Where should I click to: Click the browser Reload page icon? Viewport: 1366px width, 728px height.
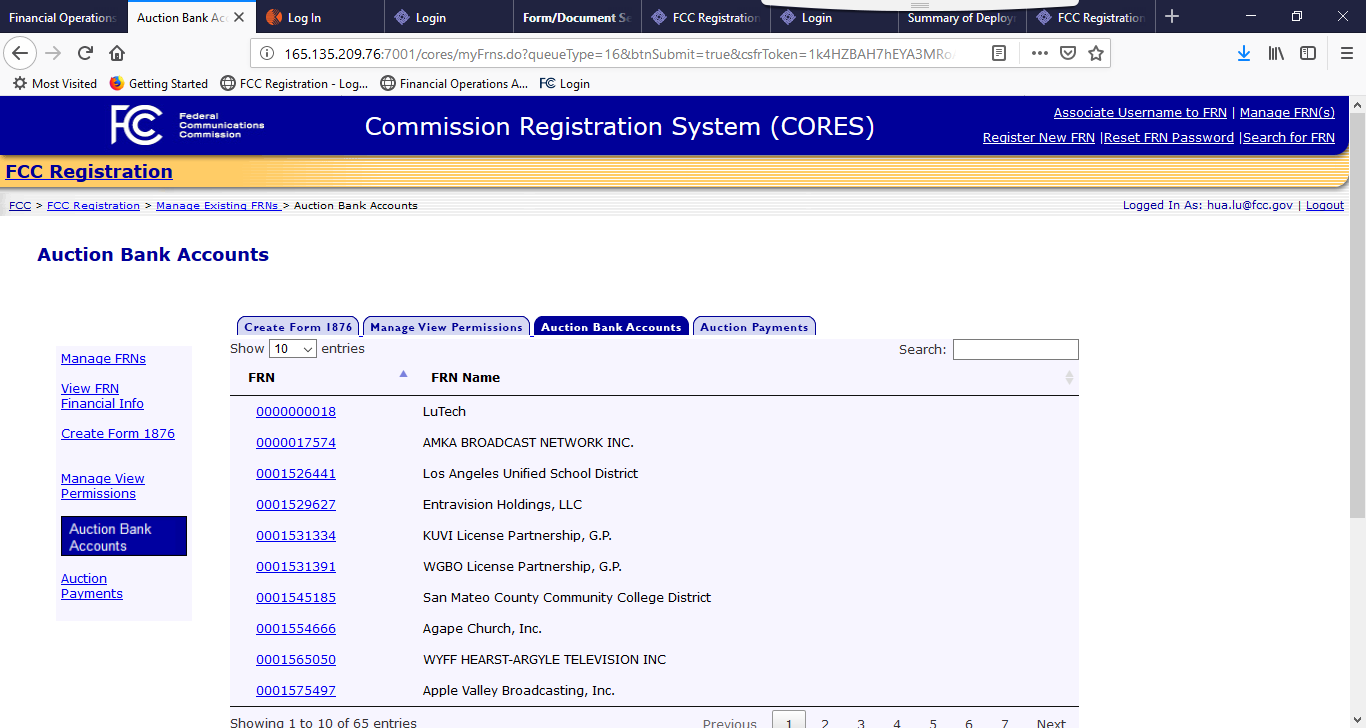click(86, 53)
